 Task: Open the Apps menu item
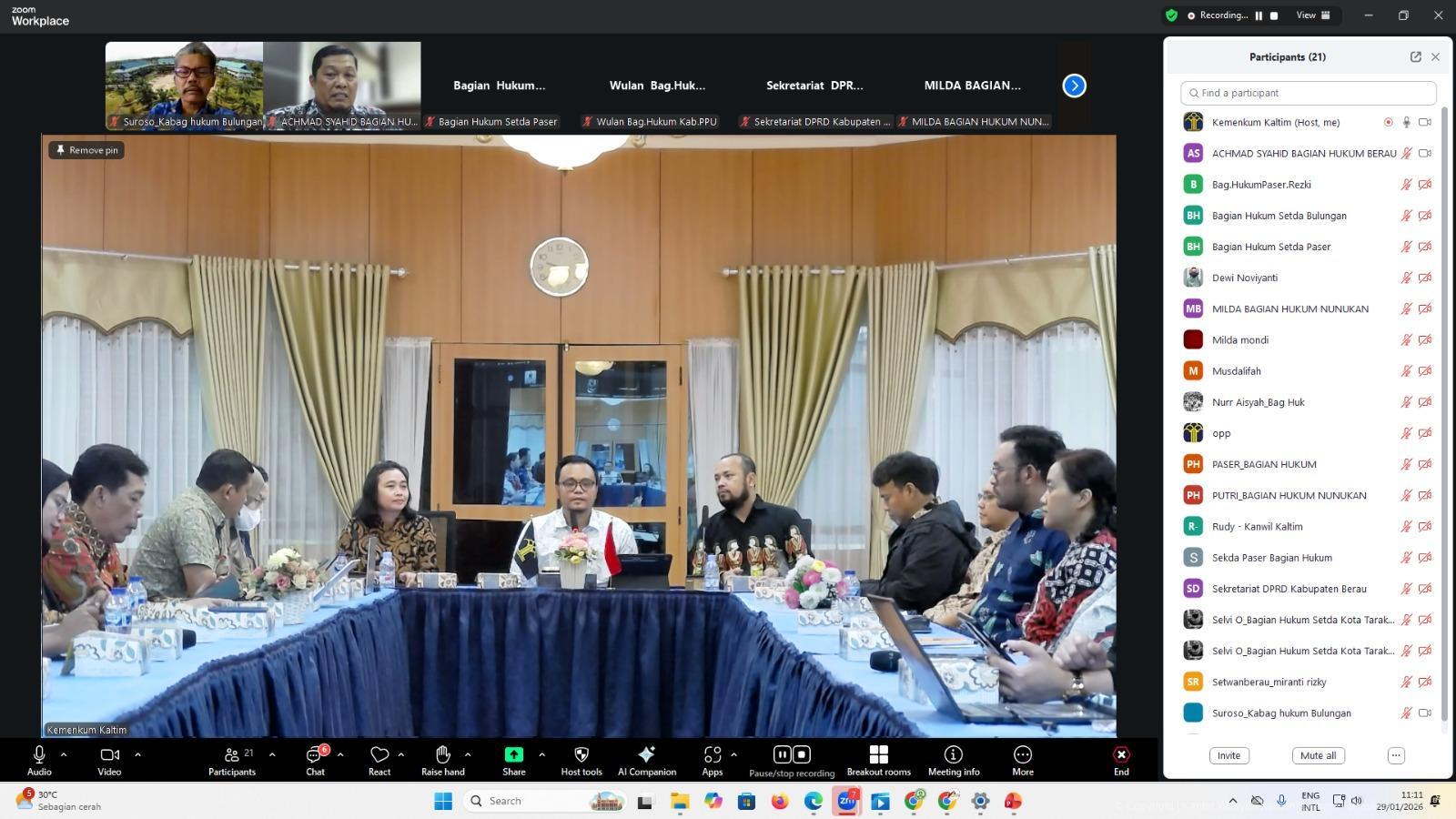tap(713, 755)
